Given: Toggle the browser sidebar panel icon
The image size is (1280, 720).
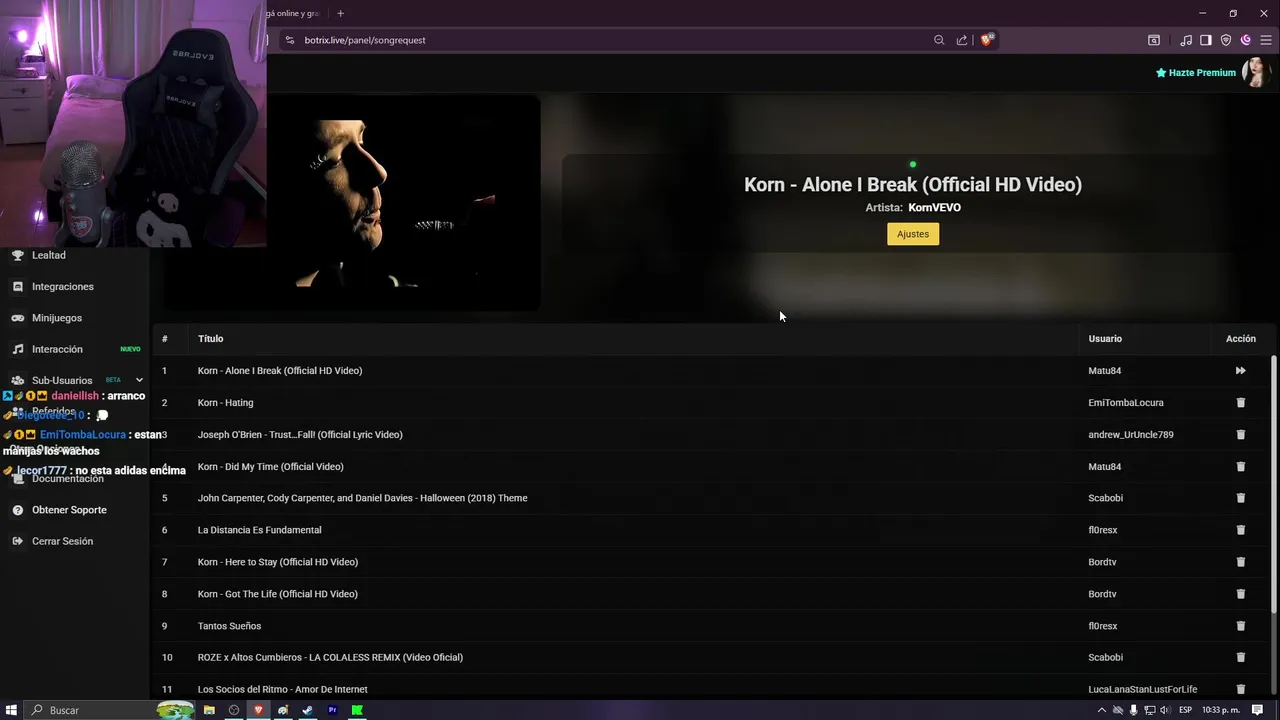Looking at the screenshot, I should pyautogui.click(x=1206, y=40).
